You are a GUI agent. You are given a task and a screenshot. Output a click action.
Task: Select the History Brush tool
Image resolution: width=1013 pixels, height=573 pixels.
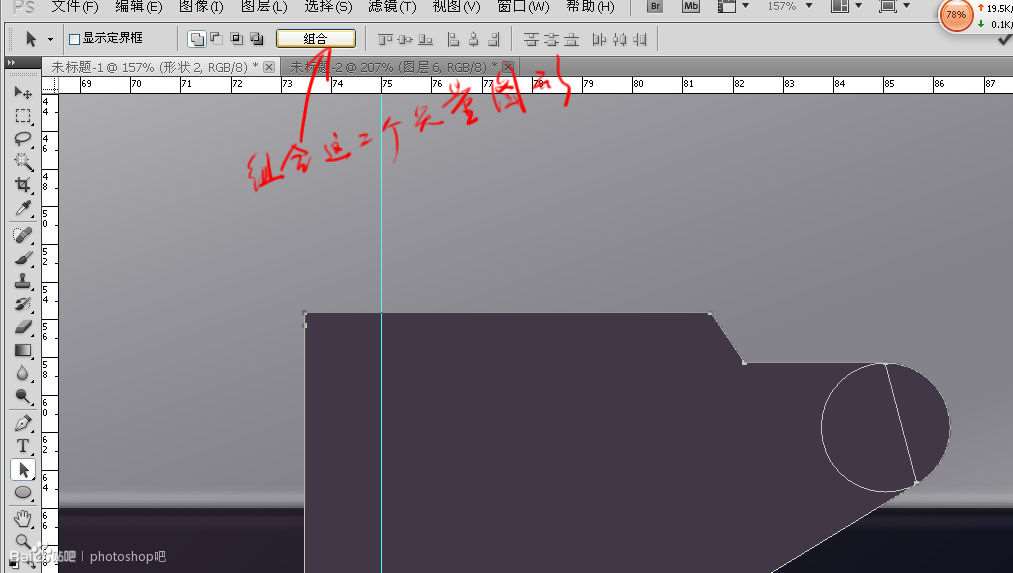point(23,304)
